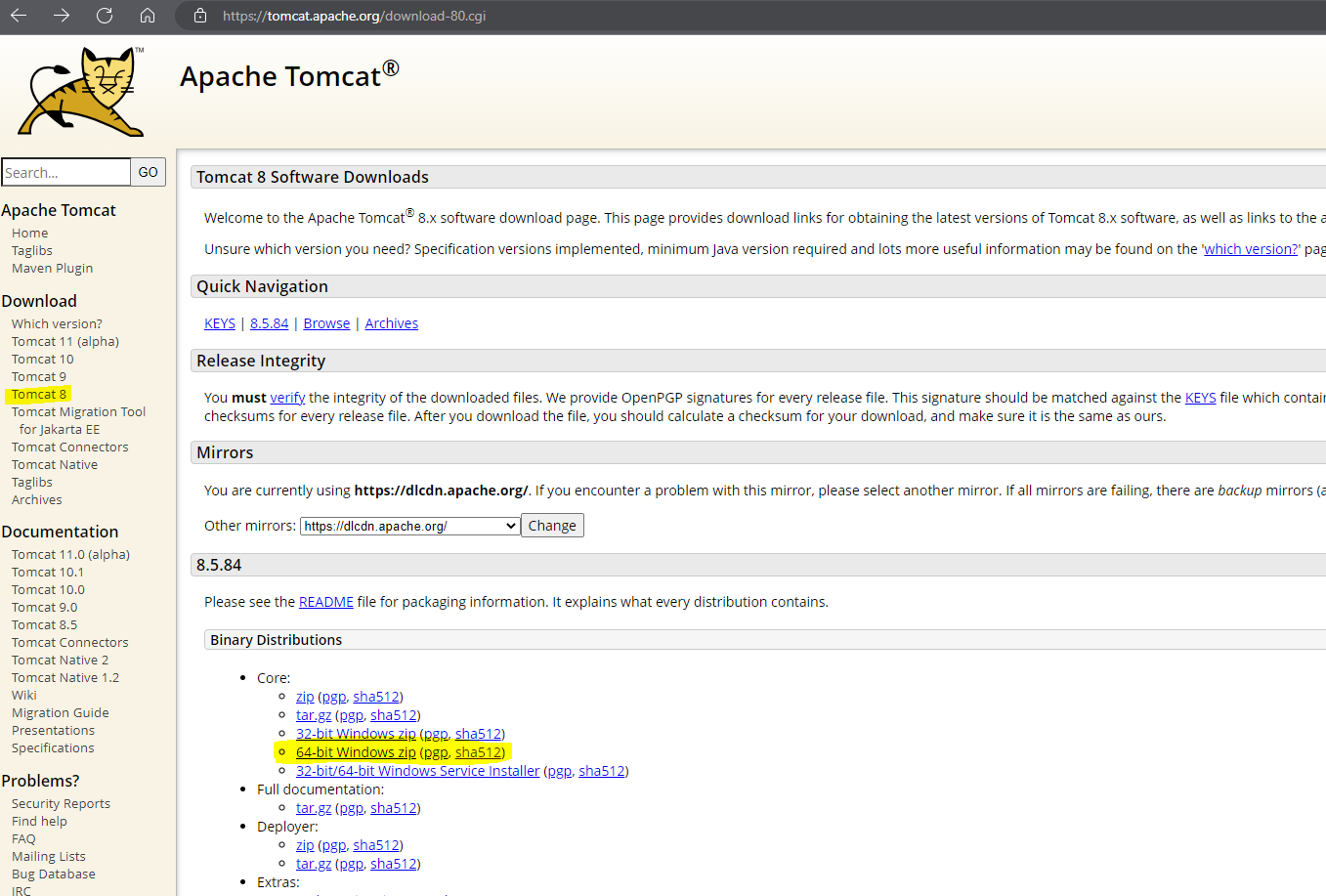Viewport: 1326px width, 896px height.
Task: Select Tomcat 9 download link
Action: 39,376
